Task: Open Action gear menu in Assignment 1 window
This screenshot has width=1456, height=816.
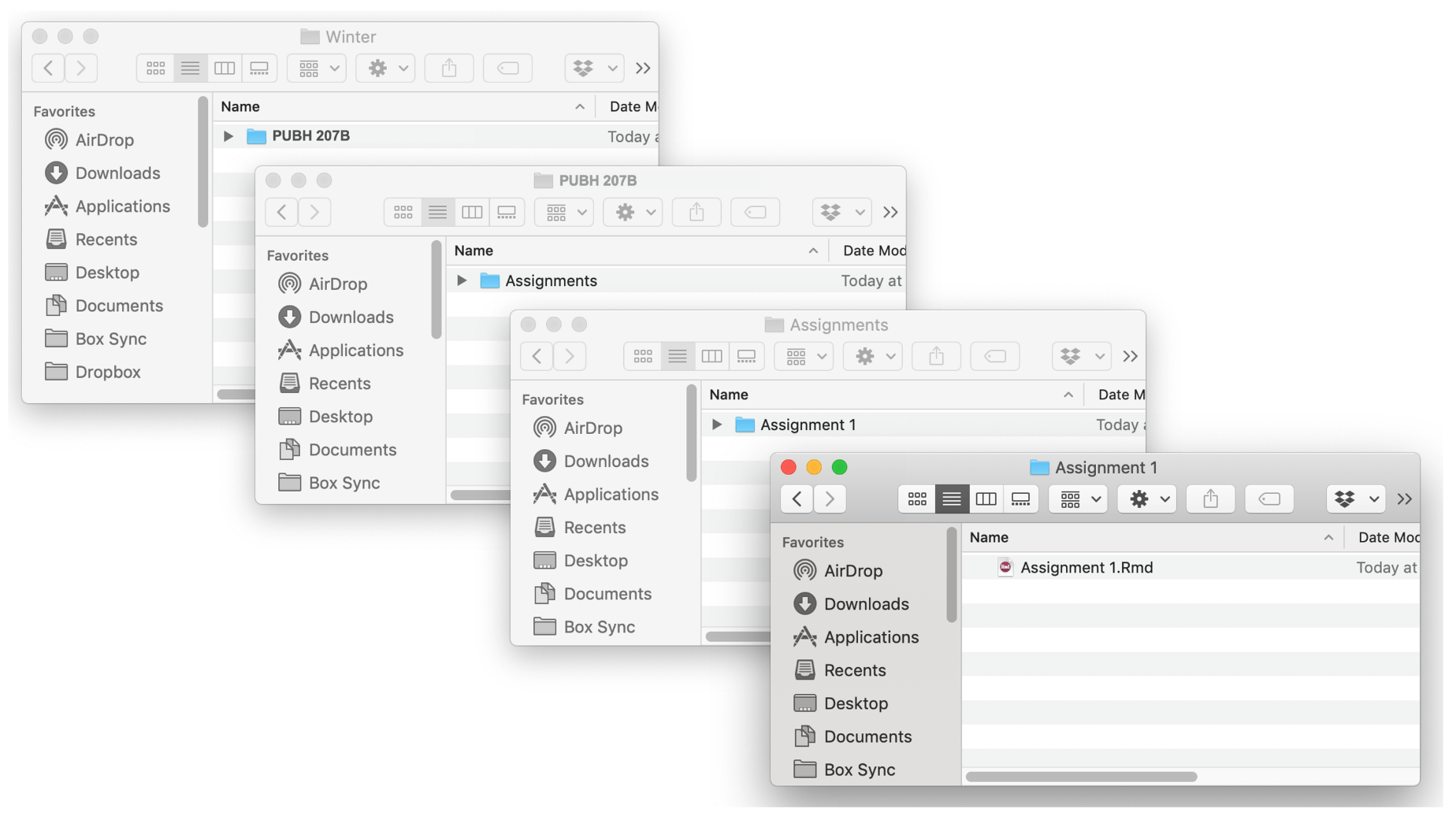Action: (1147, 499)
